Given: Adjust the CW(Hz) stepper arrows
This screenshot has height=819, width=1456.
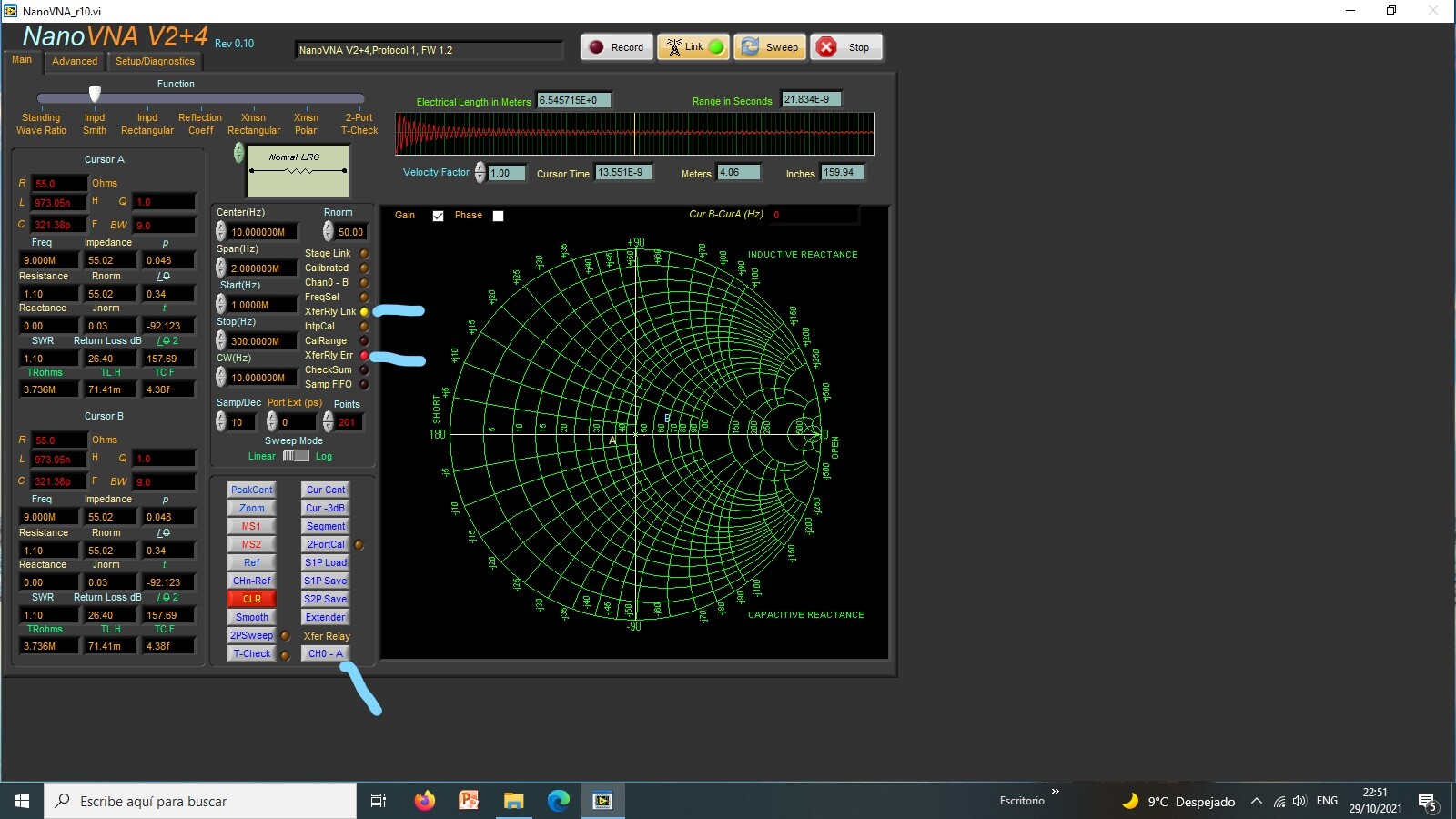Looking at the screenshot, I should 220,377.
